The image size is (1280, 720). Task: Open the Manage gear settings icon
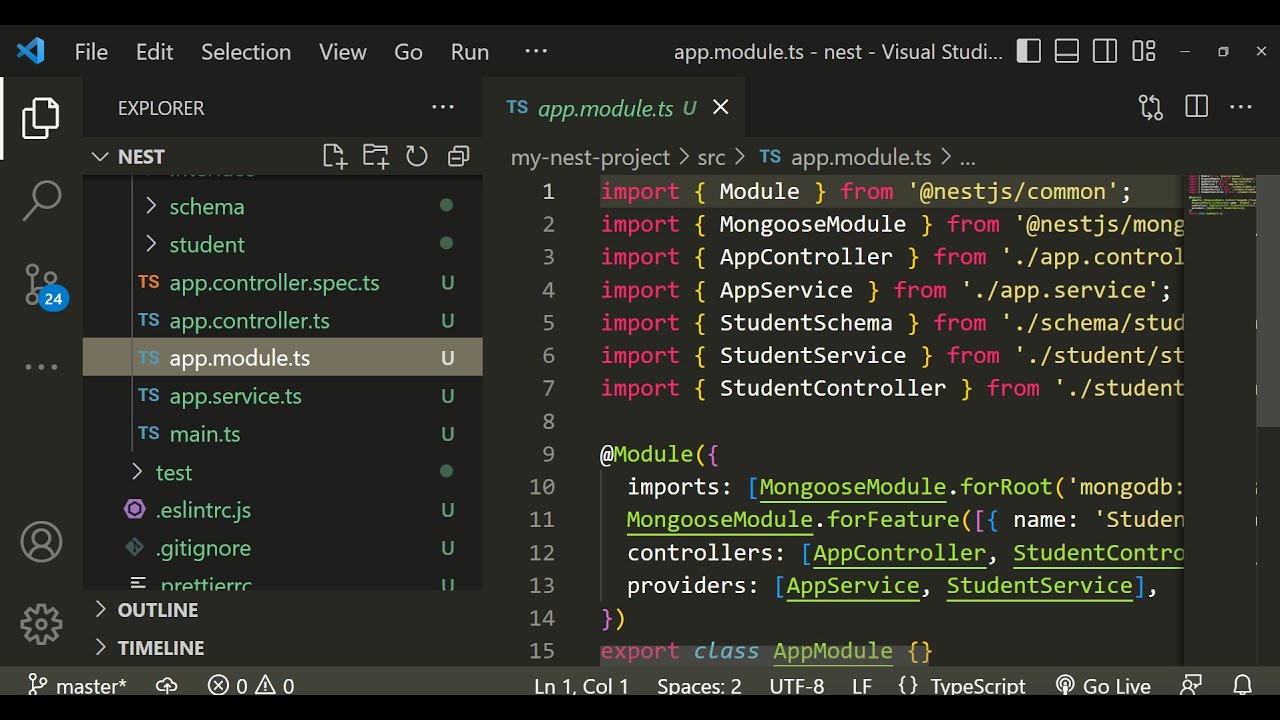point(41,624)
